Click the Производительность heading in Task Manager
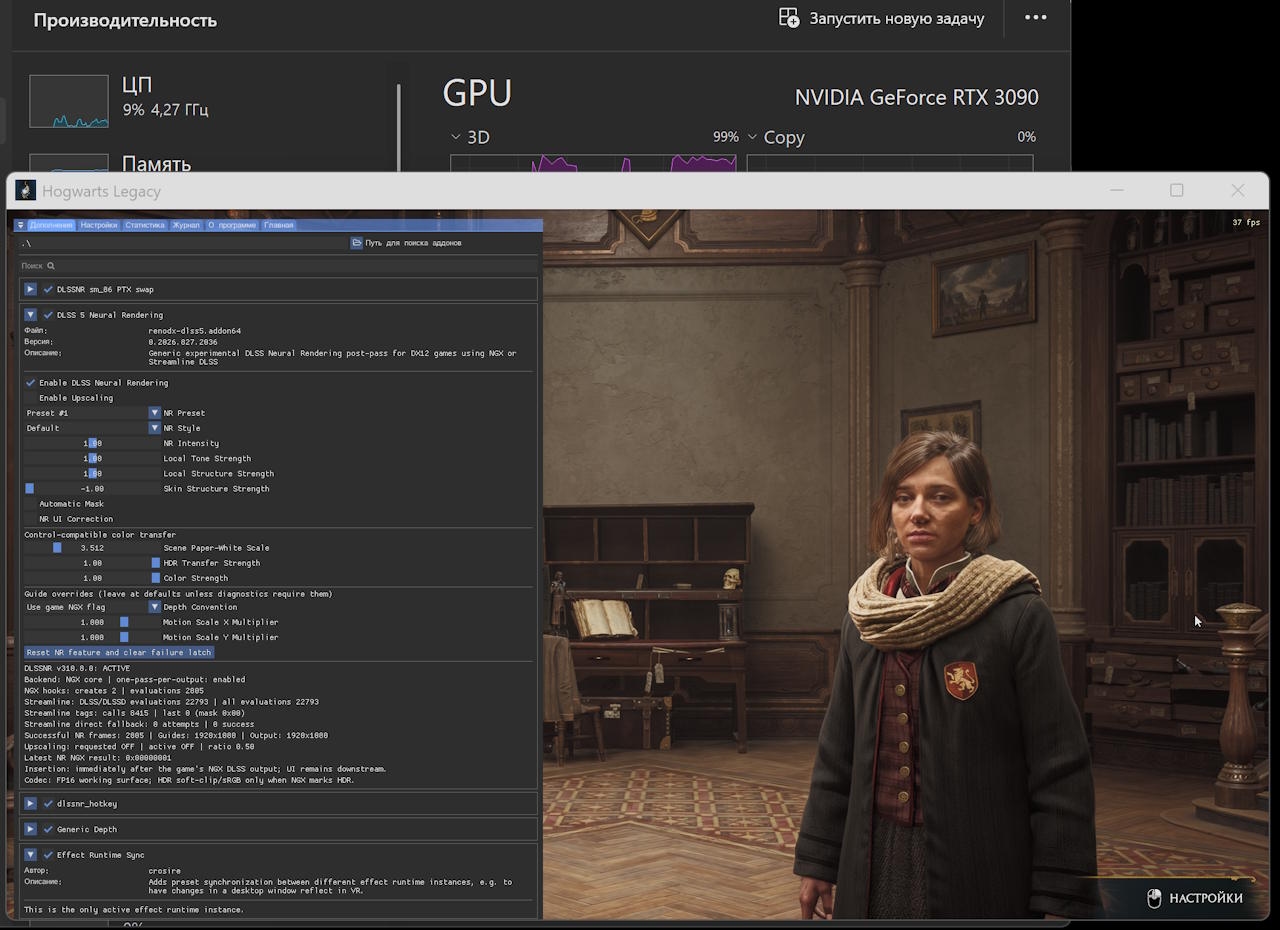The width and height of the screenshot is (1280, 930). click(125, 20)
